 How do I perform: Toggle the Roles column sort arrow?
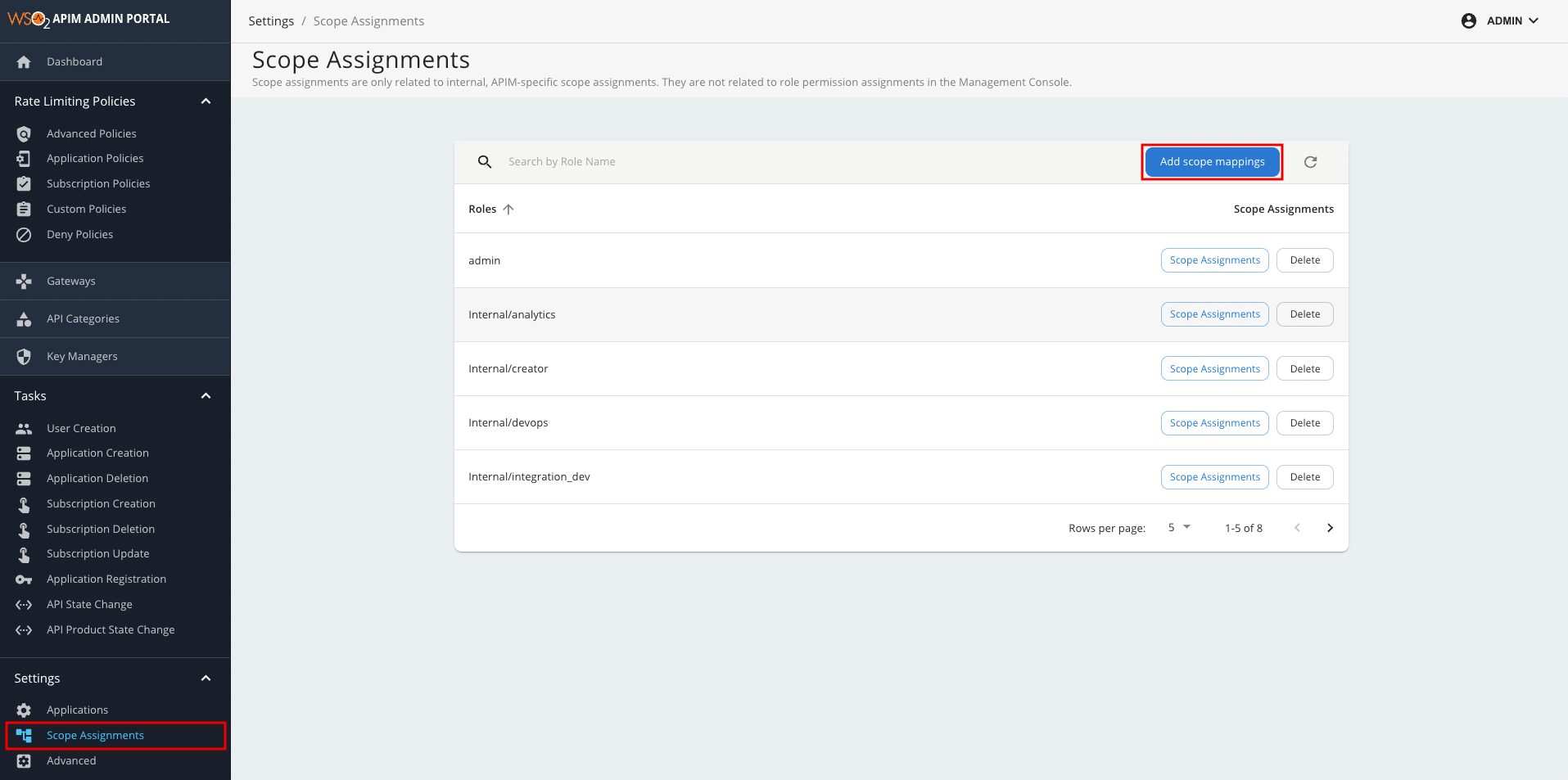click(508, 209)
